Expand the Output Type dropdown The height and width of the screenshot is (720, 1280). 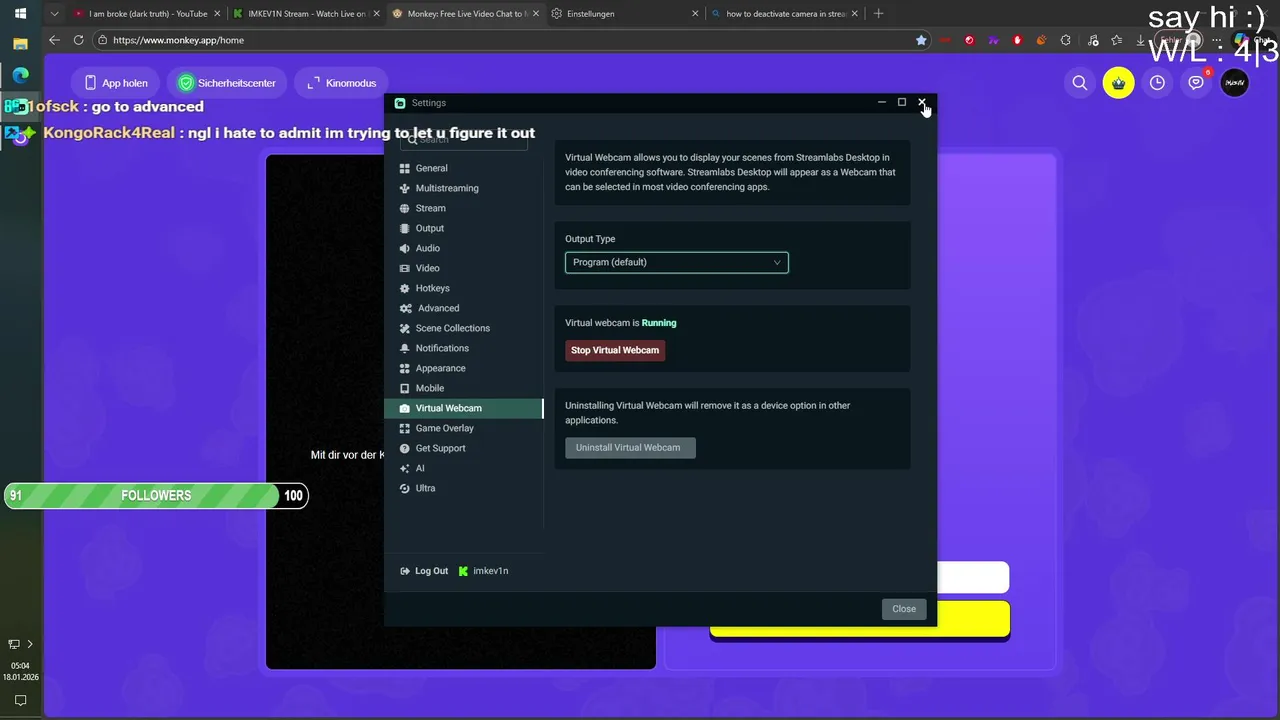point(676,262)
